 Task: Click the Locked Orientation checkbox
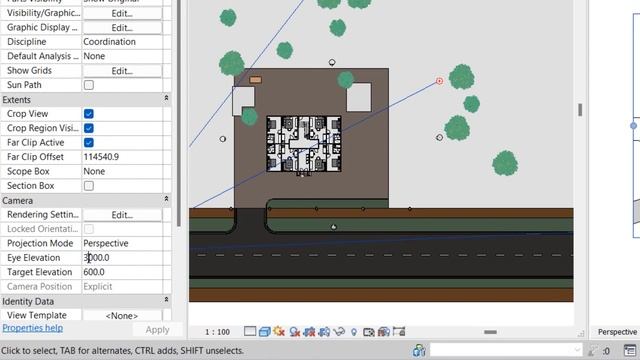89,229
